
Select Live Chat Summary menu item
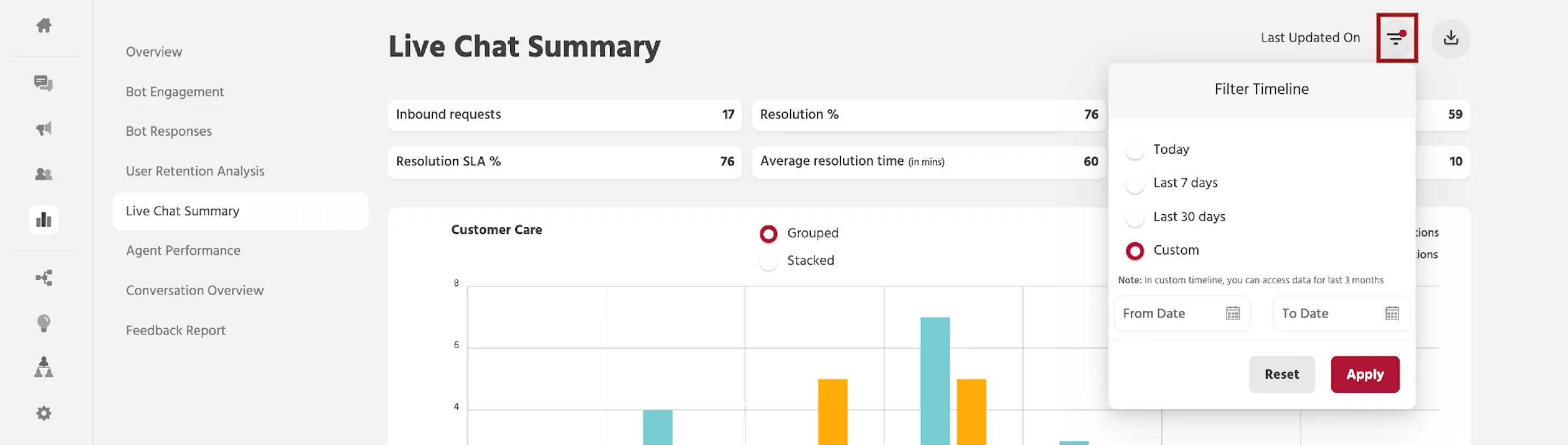[240, 211]
